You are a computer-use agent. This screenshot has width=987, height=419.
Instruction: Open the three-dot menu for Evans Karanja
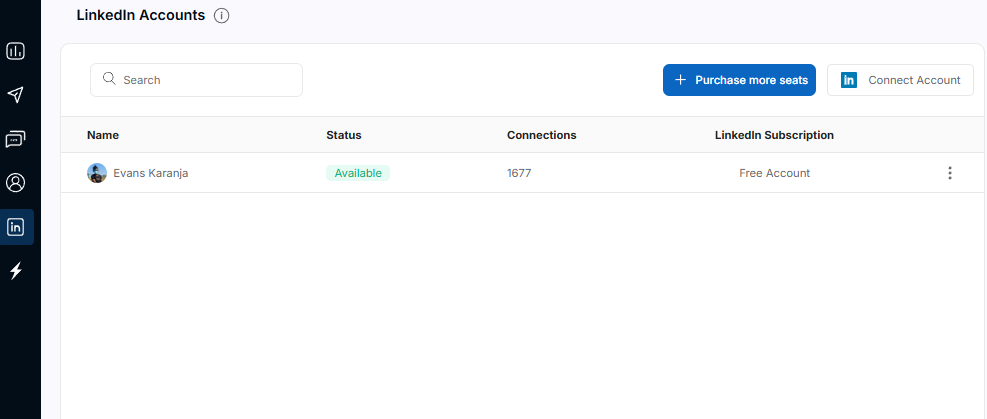coord(950,173)
